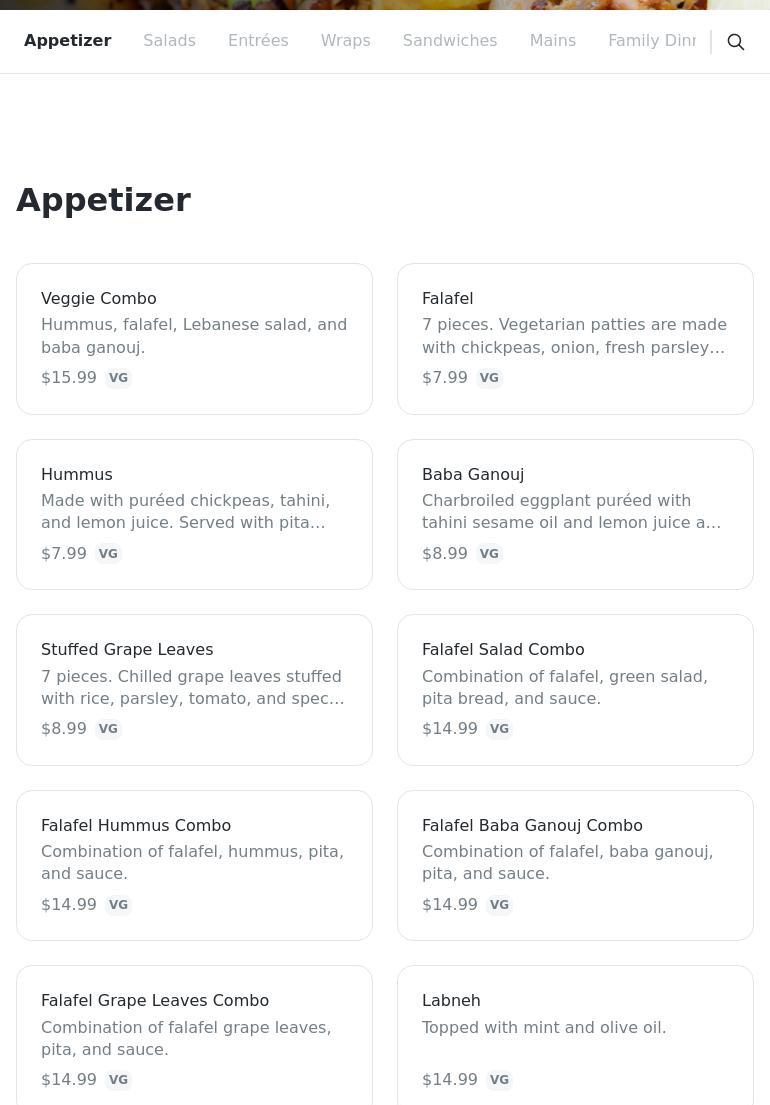Select the Appetizer tab

(67, 41)
